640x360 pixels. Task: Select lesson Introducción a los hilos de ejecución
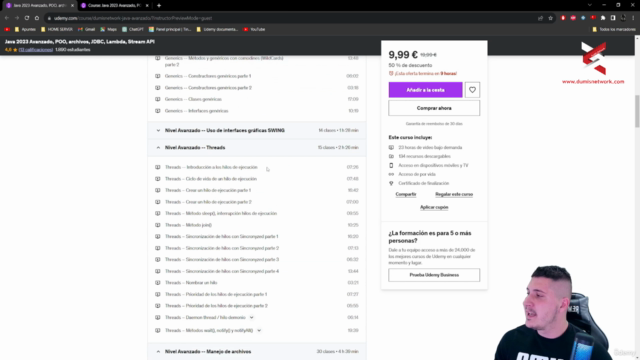[211, 167]
